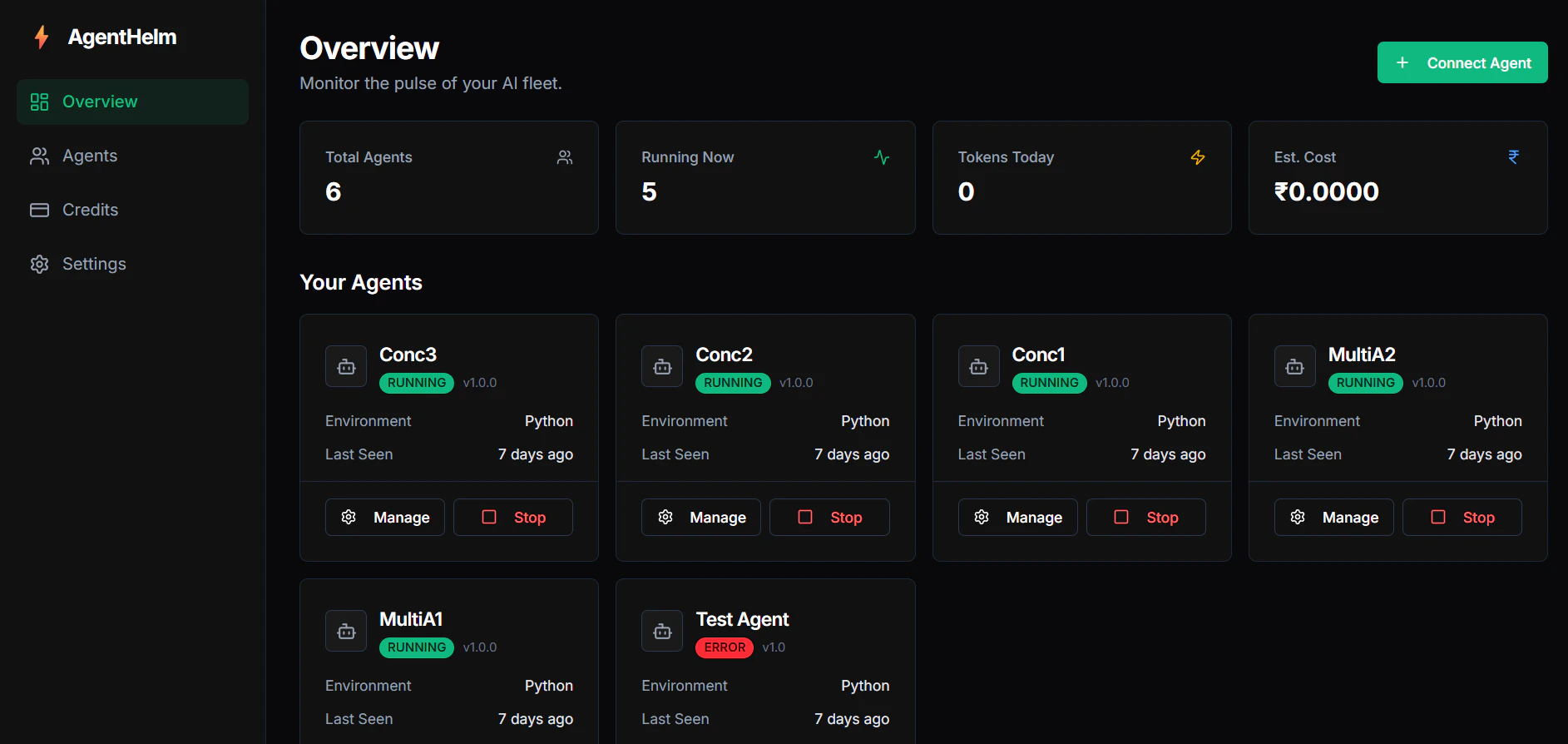Click 7 days ago on Conc1 card
Screen dimensions: 1568x744
pos(1168,454)
